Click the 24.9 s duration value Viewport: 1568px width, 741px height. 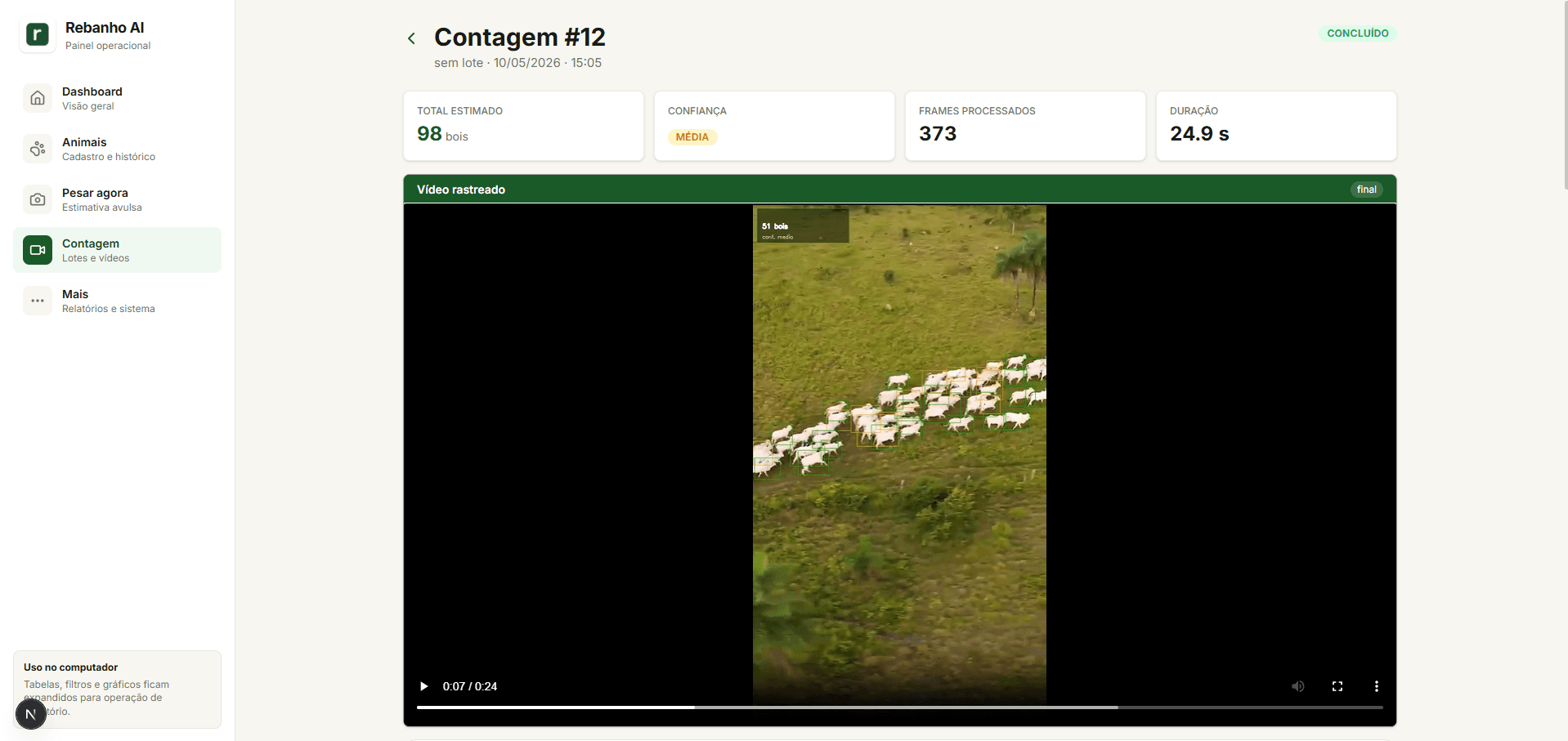[x=1199, y=134]
